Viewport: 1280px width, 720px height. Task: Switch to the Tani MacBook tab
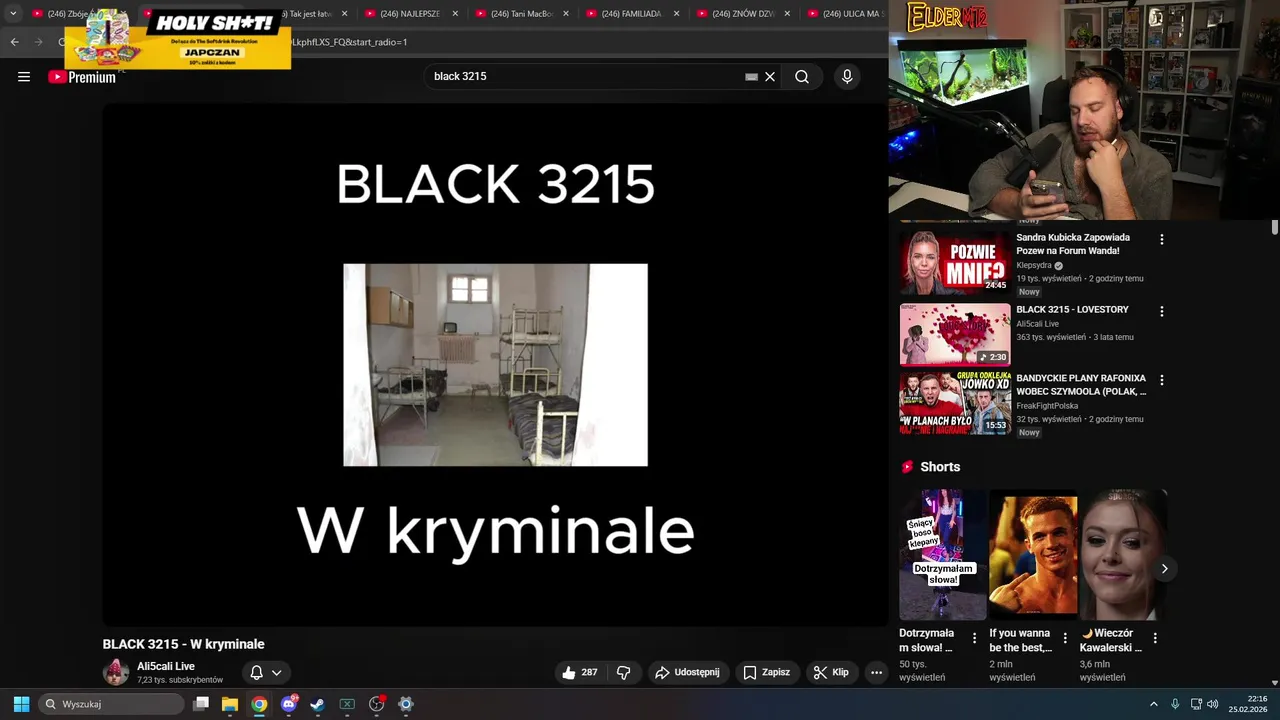pyautogui.click(x=521, y=14)
